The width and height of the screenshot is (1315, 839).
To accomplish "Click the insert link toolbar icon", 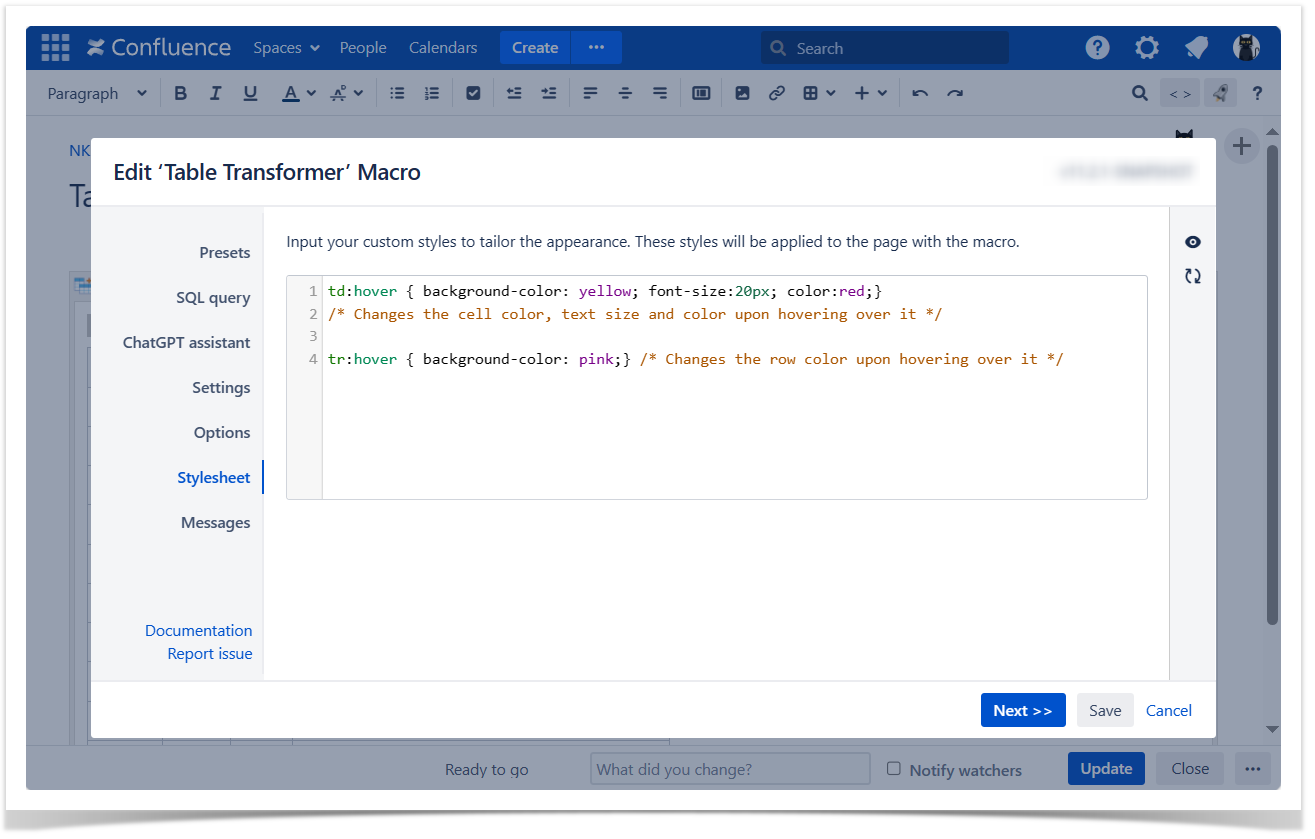I will click(776, 93).
